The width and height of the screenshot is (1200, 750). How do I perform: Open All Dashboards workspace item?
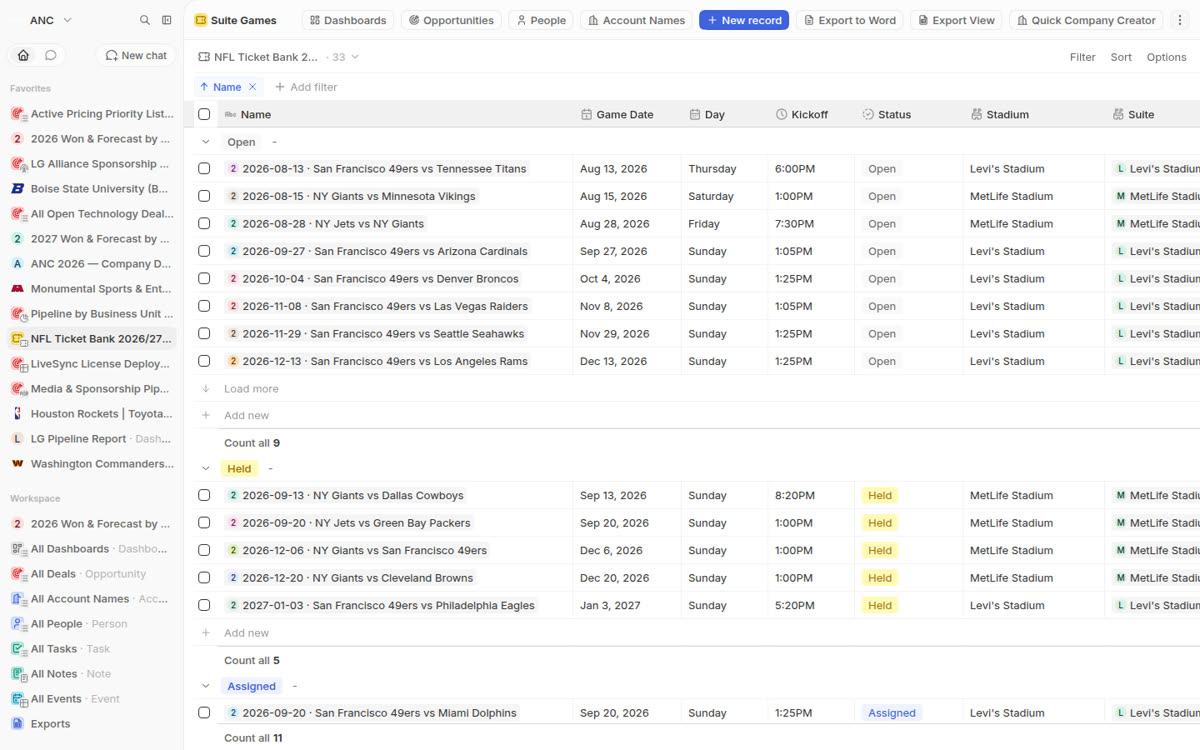92,549
